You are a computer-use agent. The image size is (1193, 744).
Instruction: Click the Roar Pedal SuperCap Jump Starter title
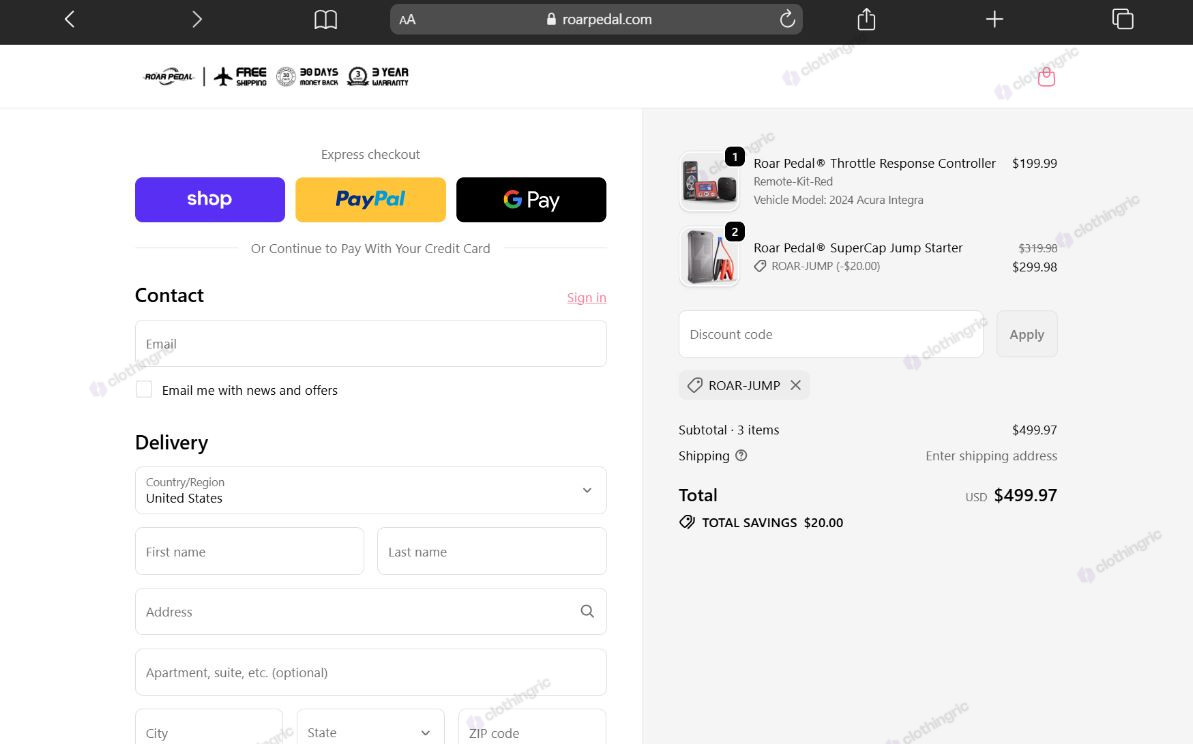(857, 247)
